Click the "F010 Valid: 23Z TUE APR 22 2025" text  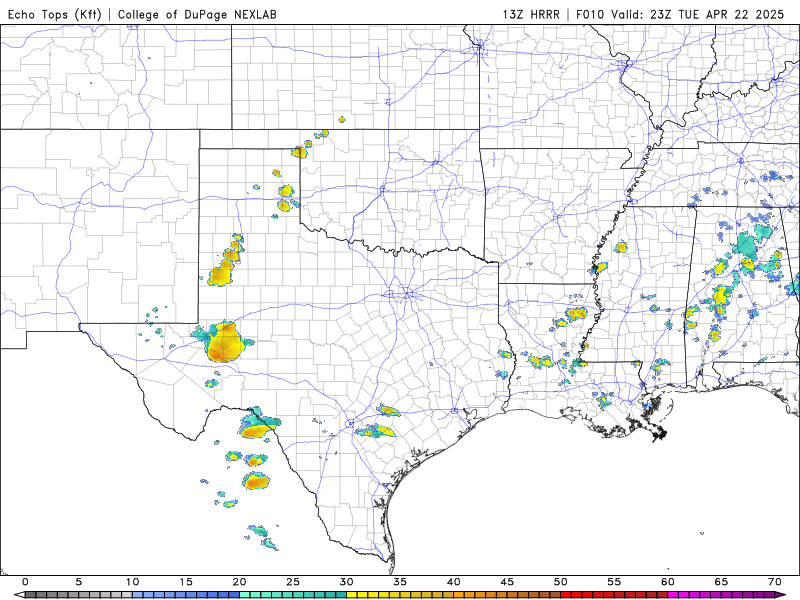680,14
